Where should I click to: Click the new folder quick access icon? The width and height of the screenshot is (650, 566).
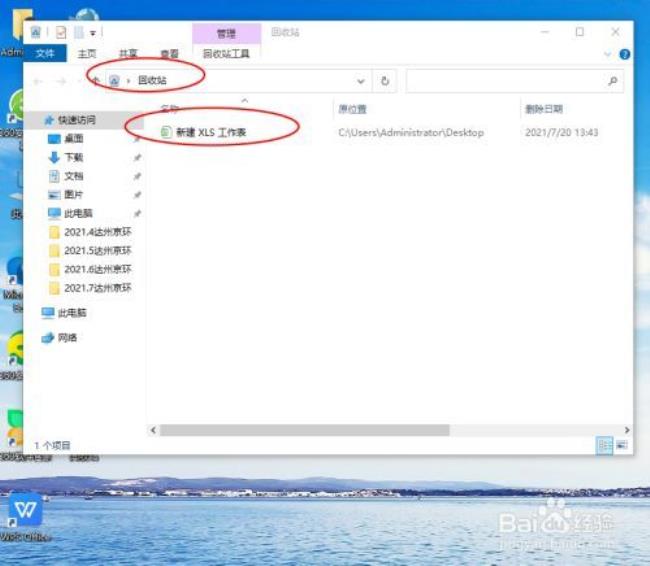click(79, 32)
